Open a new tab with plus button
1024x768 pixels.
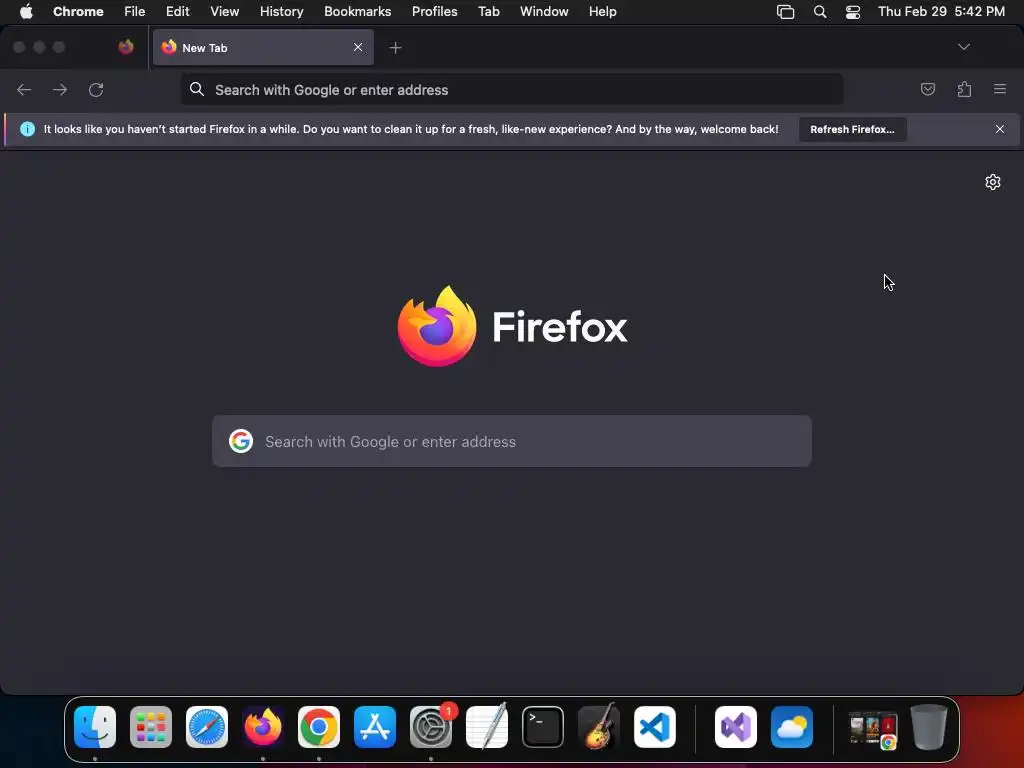395,48
